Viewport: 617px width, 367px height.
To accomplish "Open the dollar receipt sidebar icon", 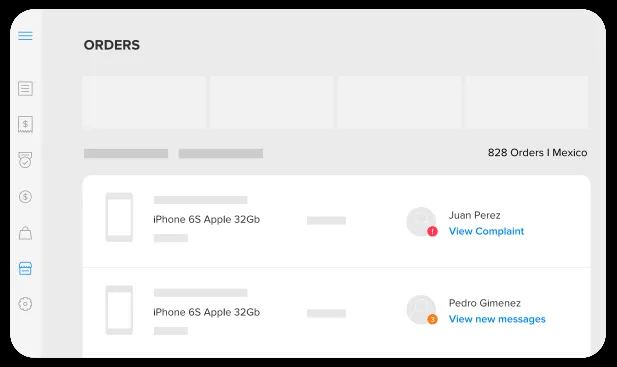I will click(x=25, y=124).
